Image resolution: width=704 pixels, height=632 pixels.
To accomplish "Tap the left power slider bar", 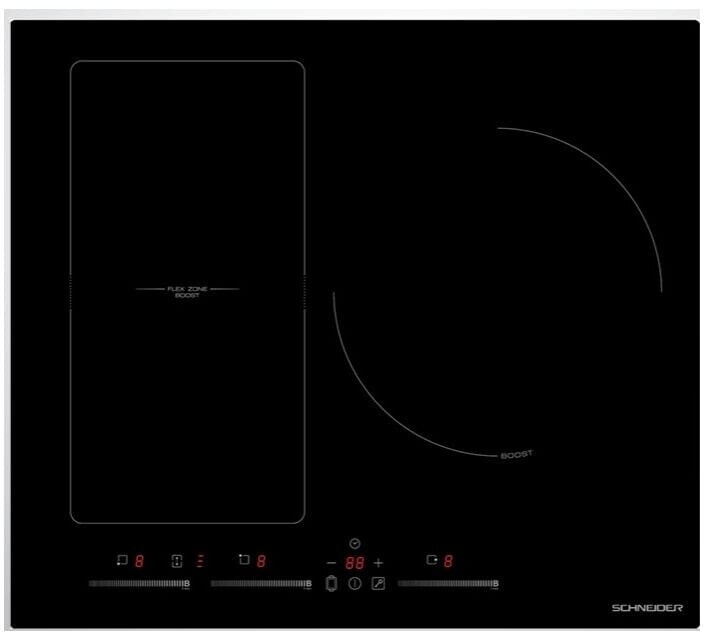I will click(x=137, y=583).
